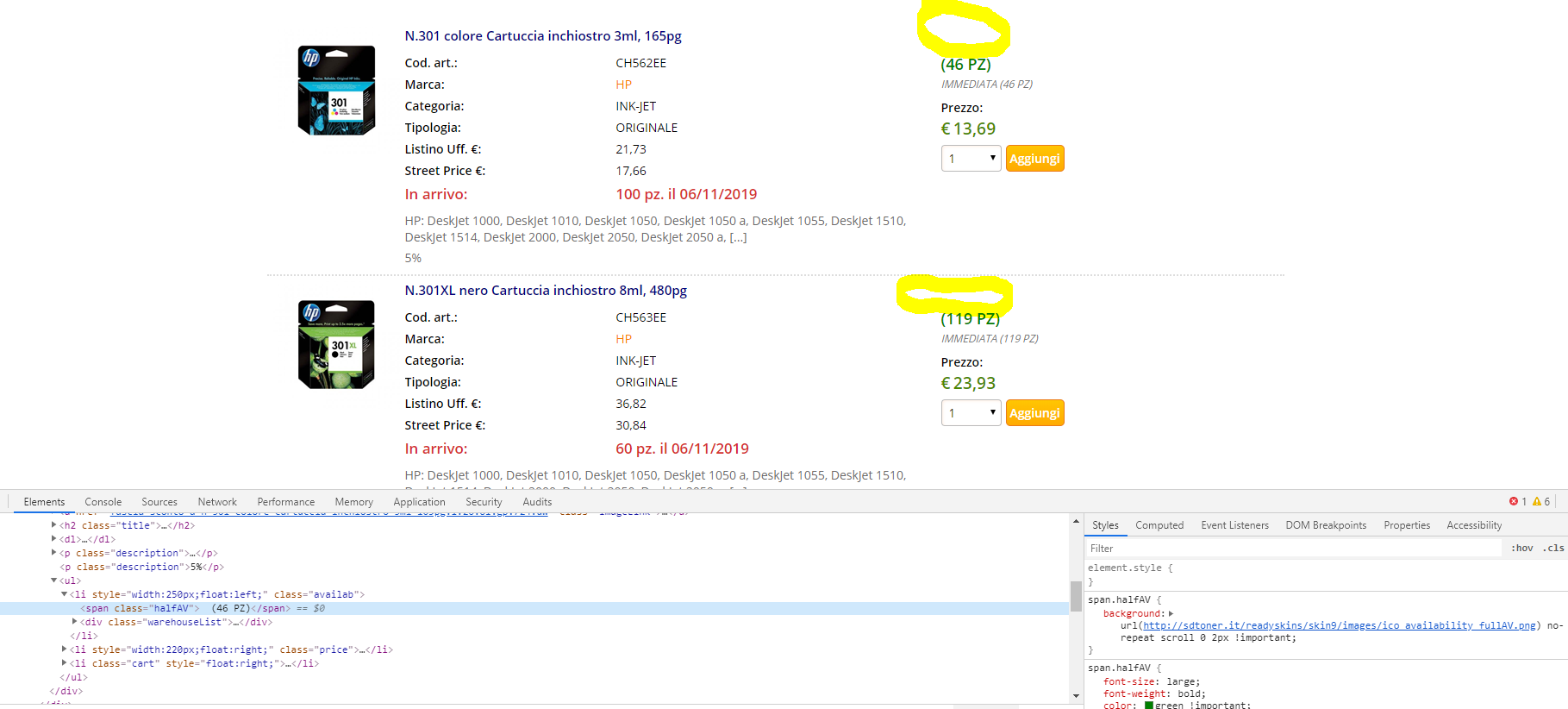Viewport: 1568px width, 709px height.
Task: Expand the li class cart node
Action: pos(64,662)
